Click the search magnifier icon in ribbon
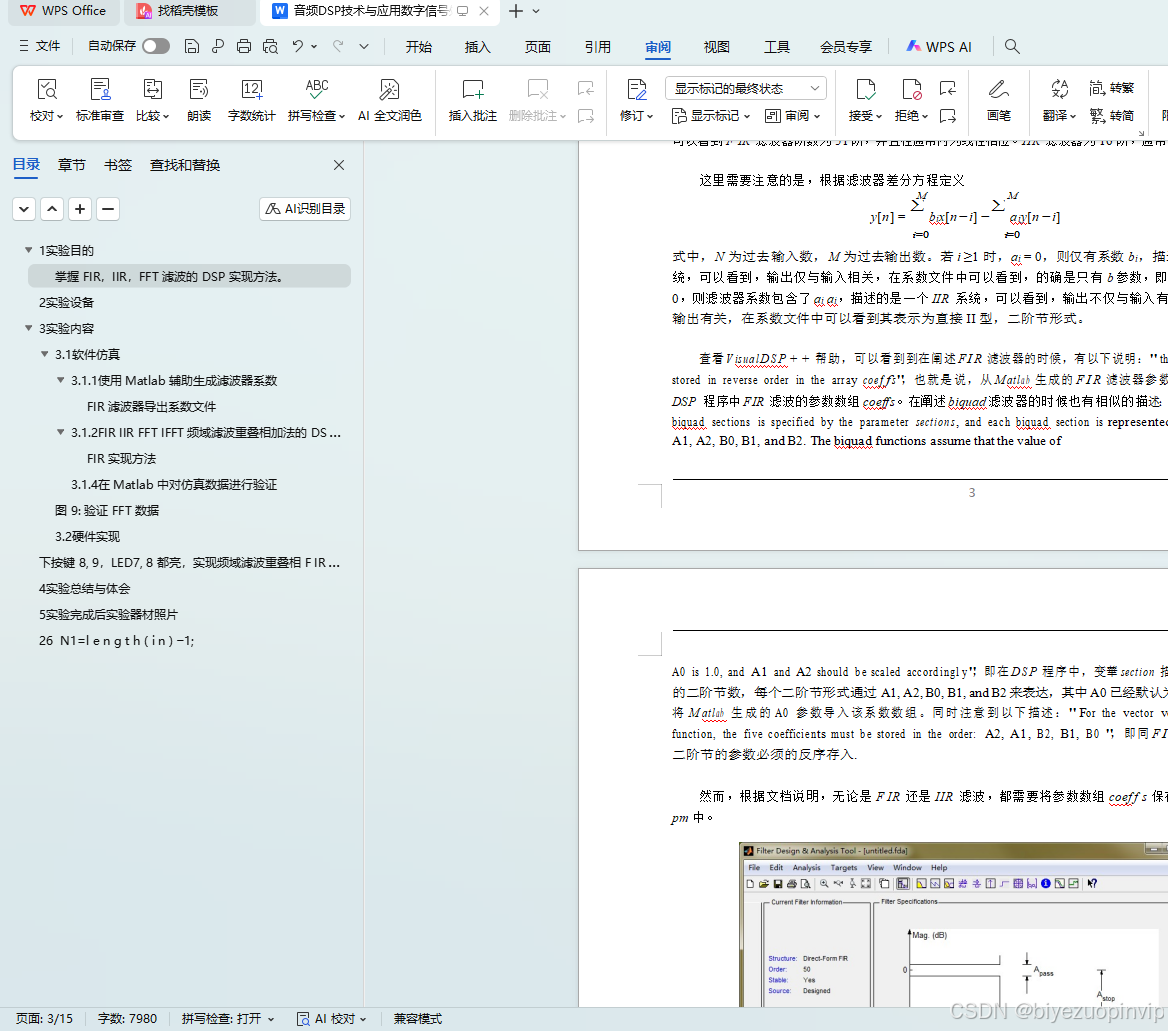Viewport: 1168px width, 1031px height. point(1012,46)
